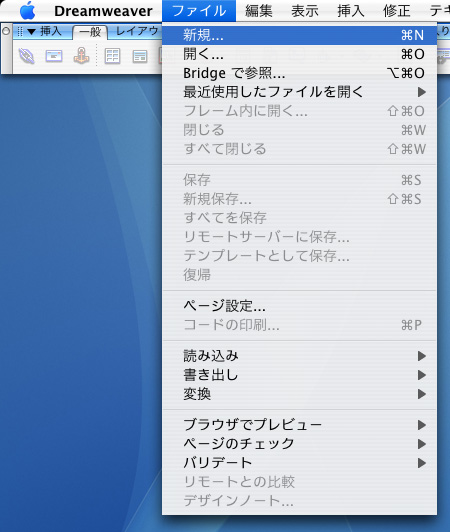
Task: Click the Insert Table icon
Action: tap(112, 56)
